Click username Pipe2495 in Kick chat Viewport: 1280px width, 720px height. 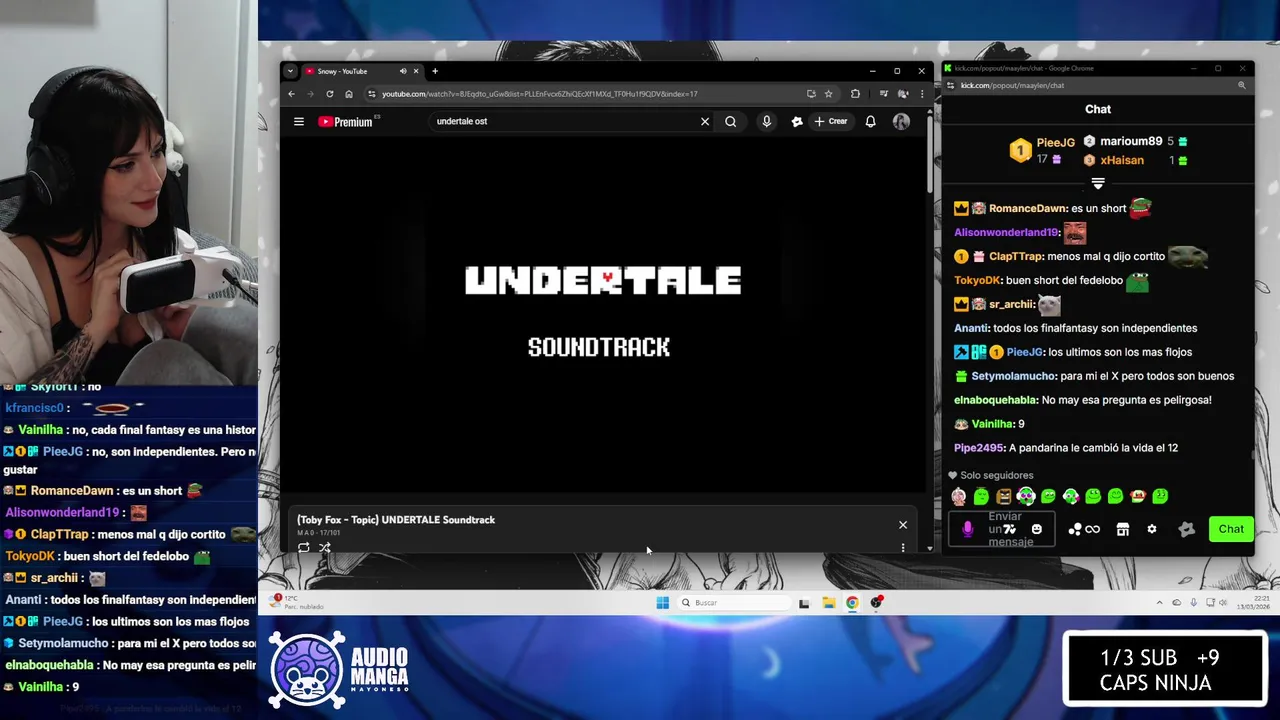click(978, 448)
